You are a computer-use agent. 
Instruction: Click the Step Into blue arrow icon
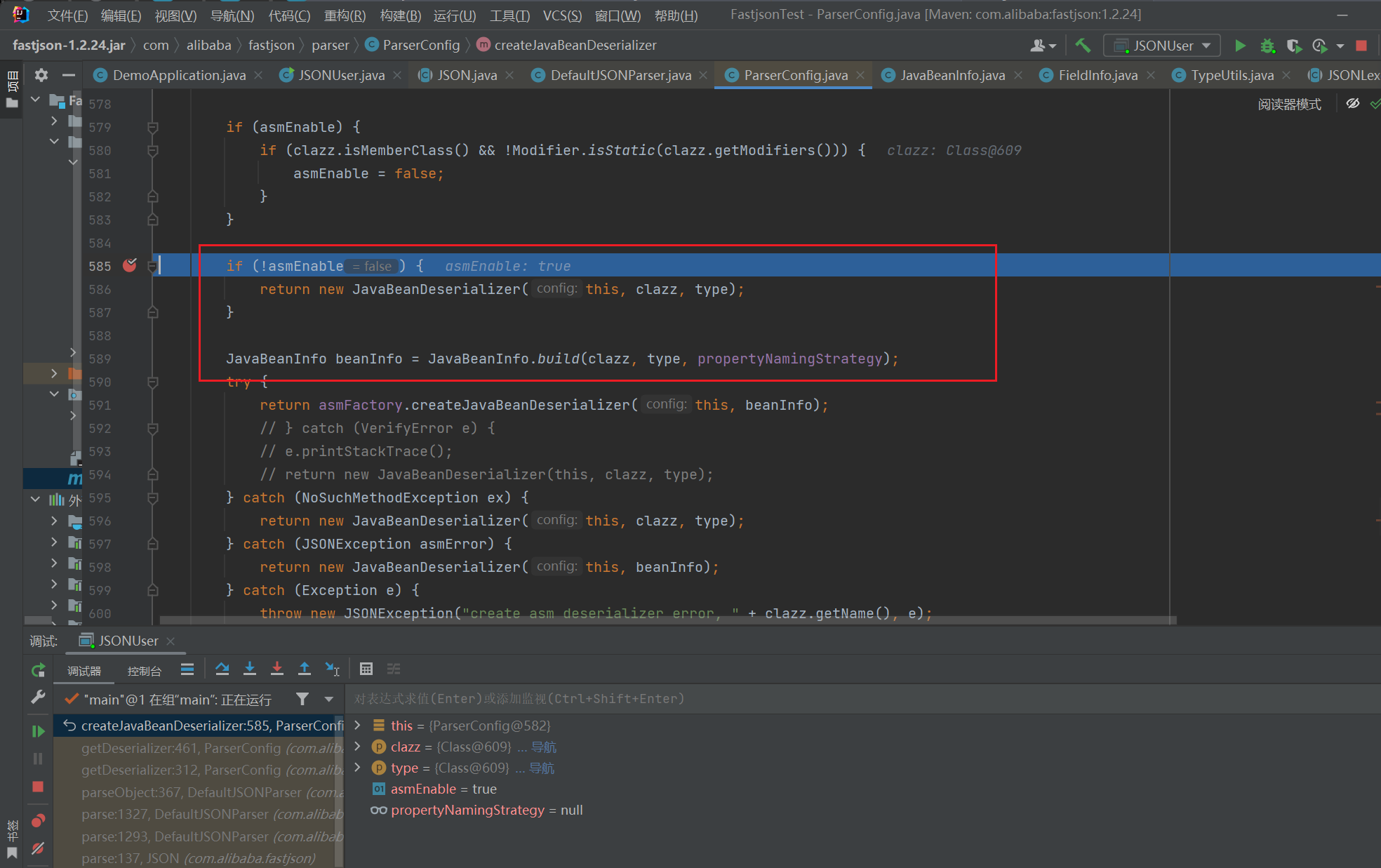click(x=250, y=669)
